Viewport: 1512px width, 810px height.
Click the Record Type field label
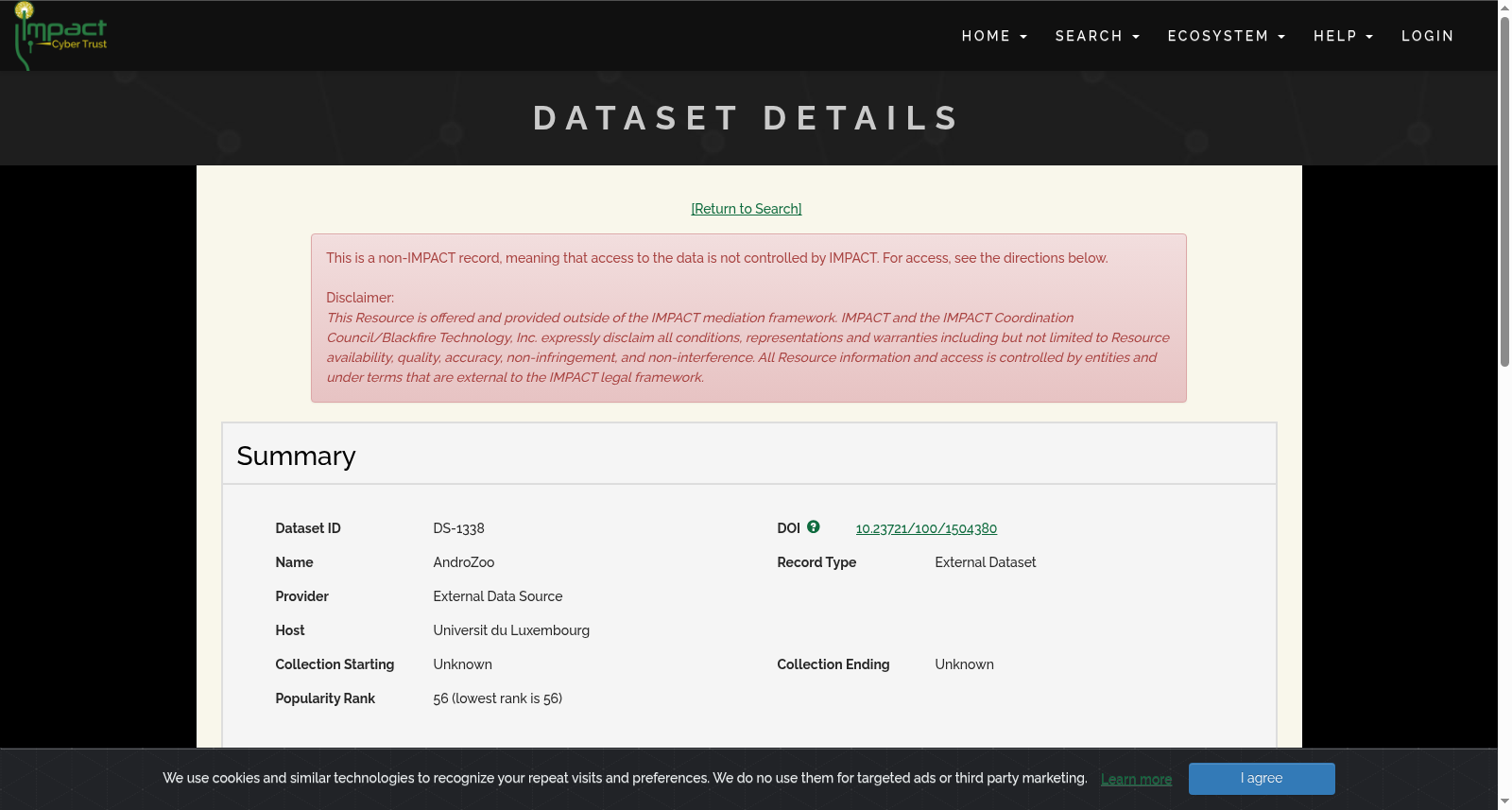[816, 562]
